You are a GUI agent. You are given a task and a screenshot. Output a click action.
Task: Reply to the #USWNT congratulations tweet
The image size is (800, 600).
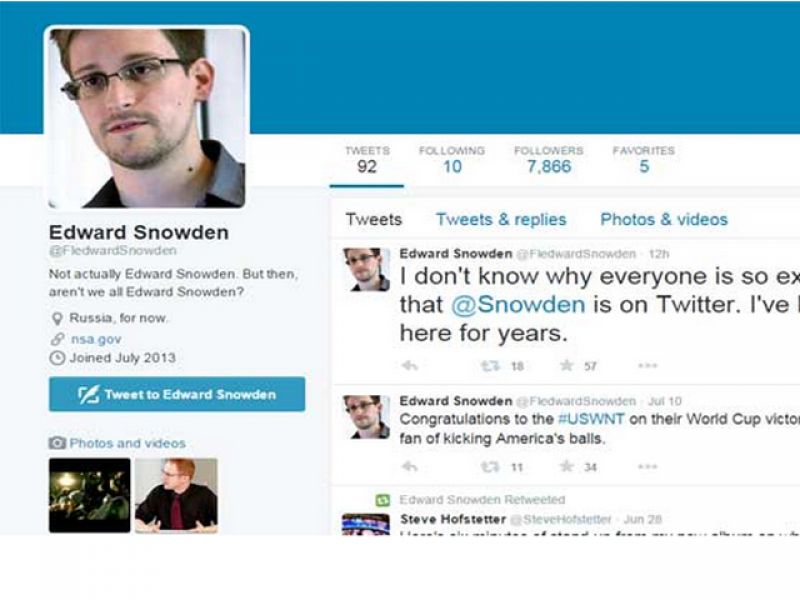[x=410, y=466]
